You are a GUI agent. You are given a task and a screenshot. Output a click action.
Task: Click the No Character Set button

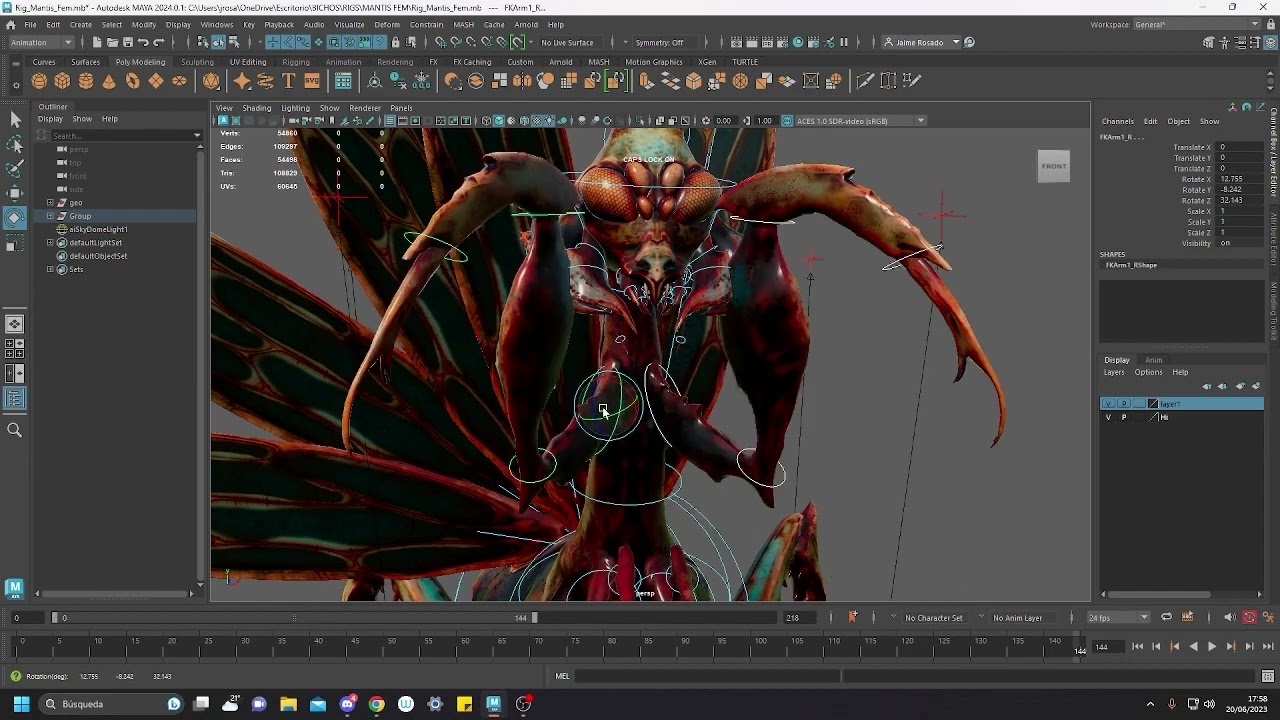[933, 617]
